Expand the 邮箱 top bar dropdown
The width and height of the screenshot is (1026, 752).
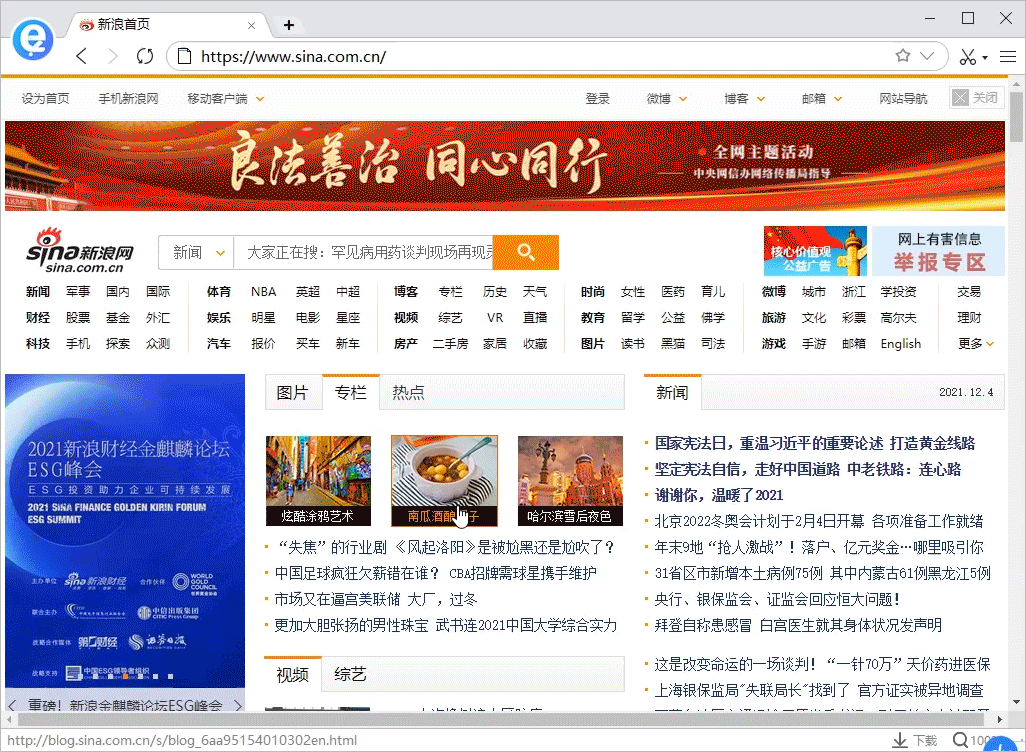tap(838, 99)
